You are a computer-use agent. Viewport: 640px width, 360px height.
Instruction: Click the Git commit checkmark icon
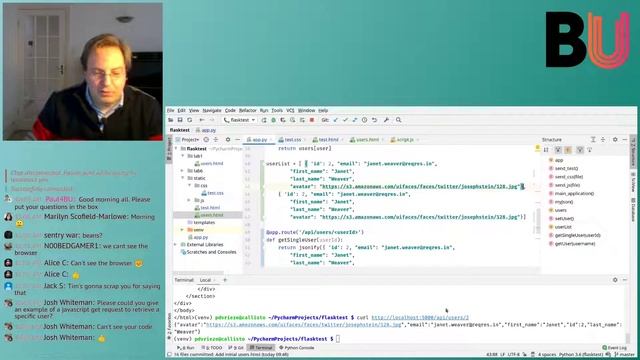click(x=345, y=120)
